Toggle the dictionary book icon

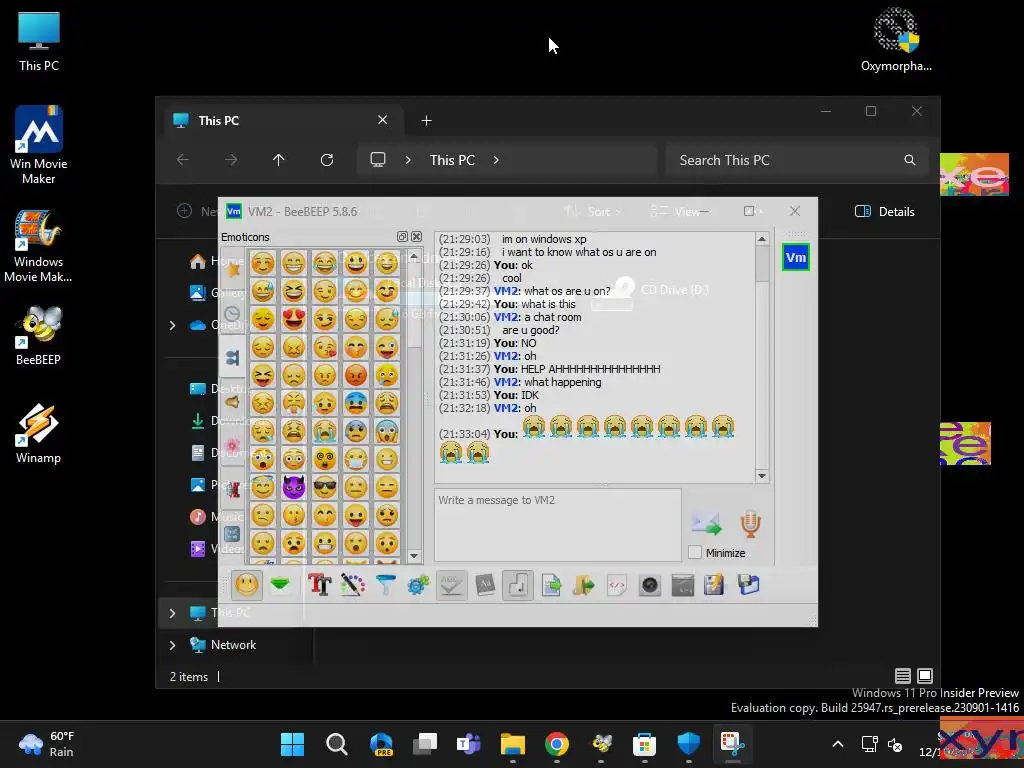tap(485, 584)
